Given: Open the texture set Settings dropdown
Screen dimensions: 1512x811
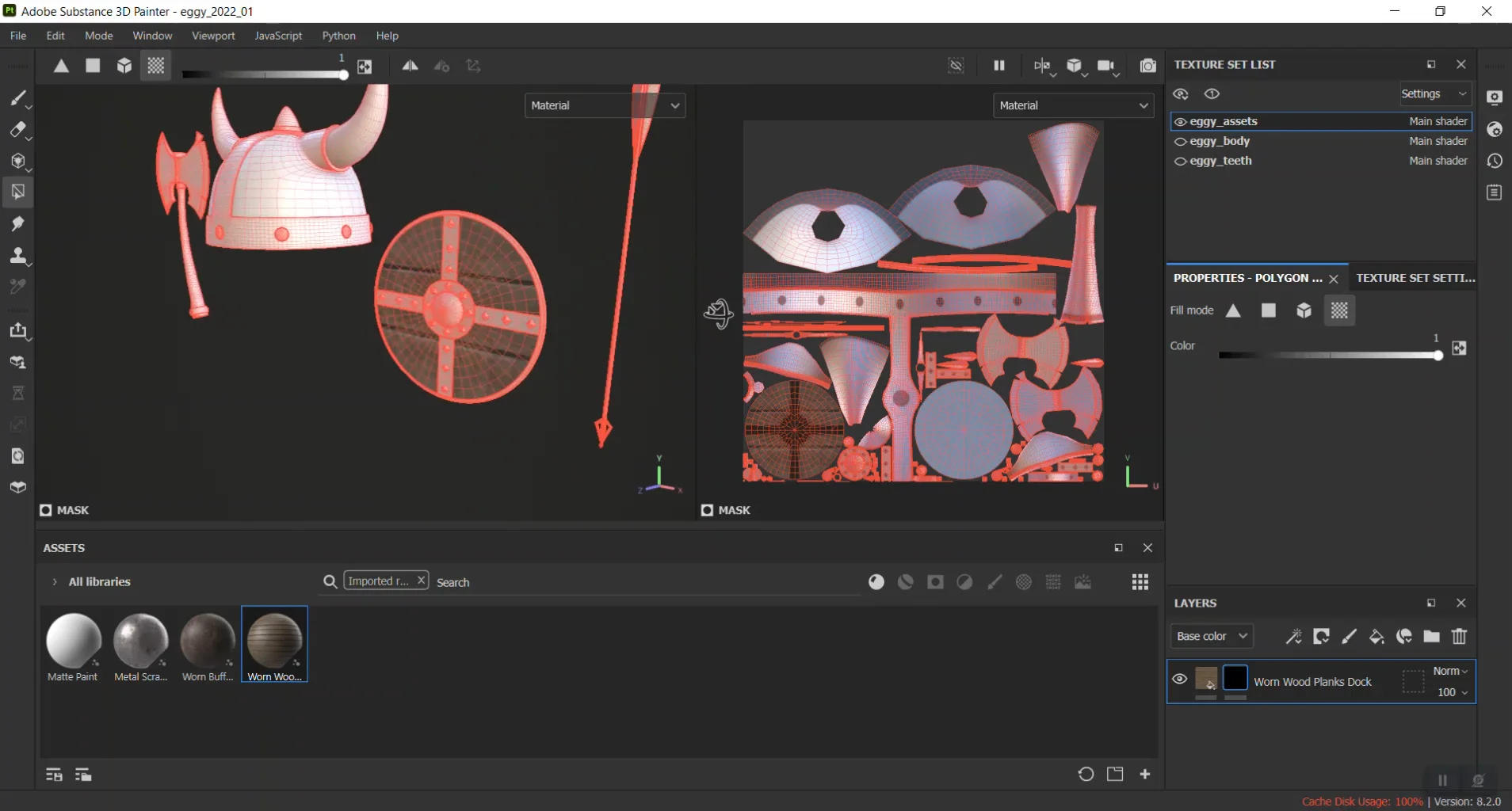Looking at the screenshot, I should (1434, 93).
